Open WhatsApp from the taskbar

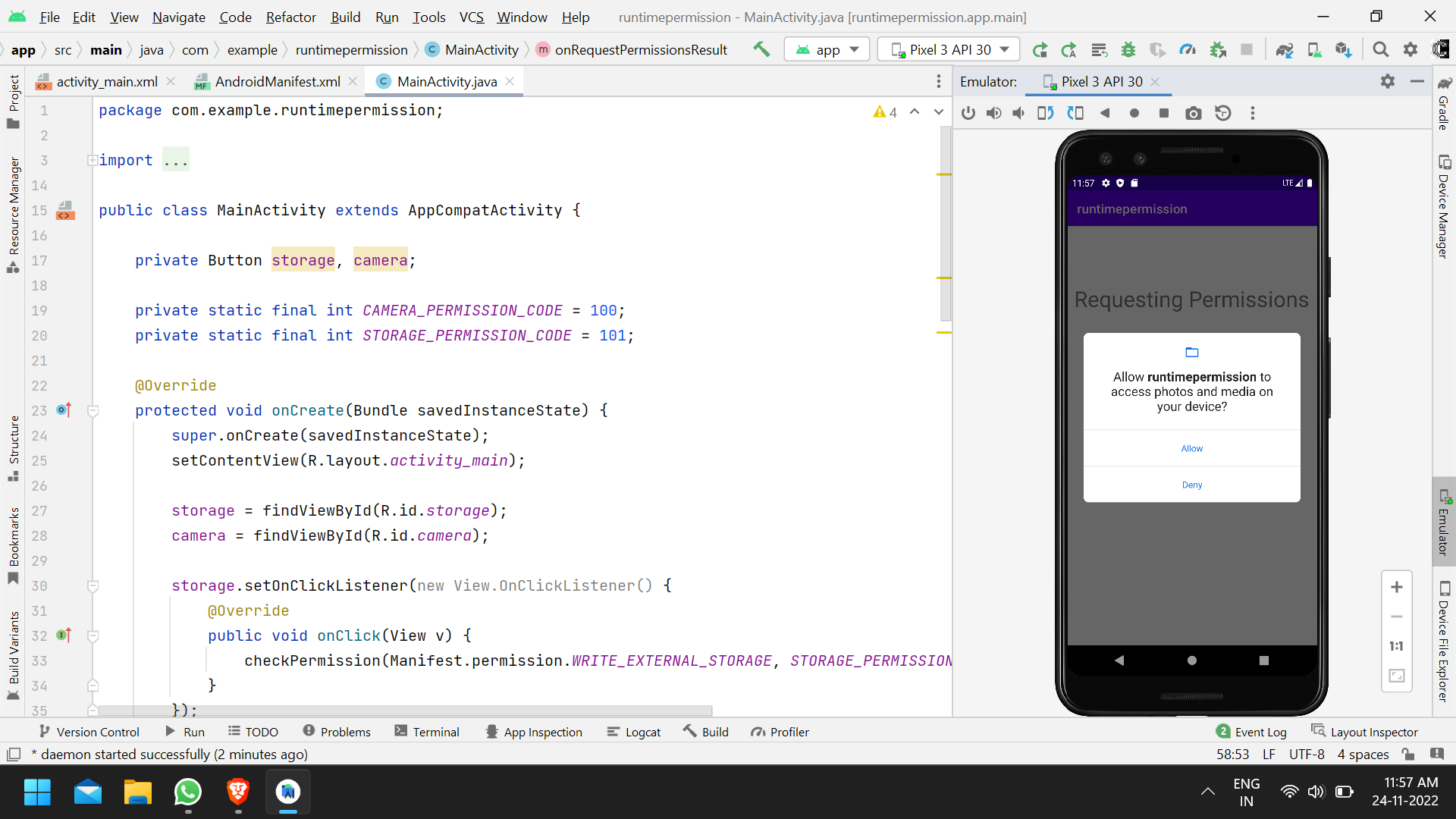(x=187, y=792)
